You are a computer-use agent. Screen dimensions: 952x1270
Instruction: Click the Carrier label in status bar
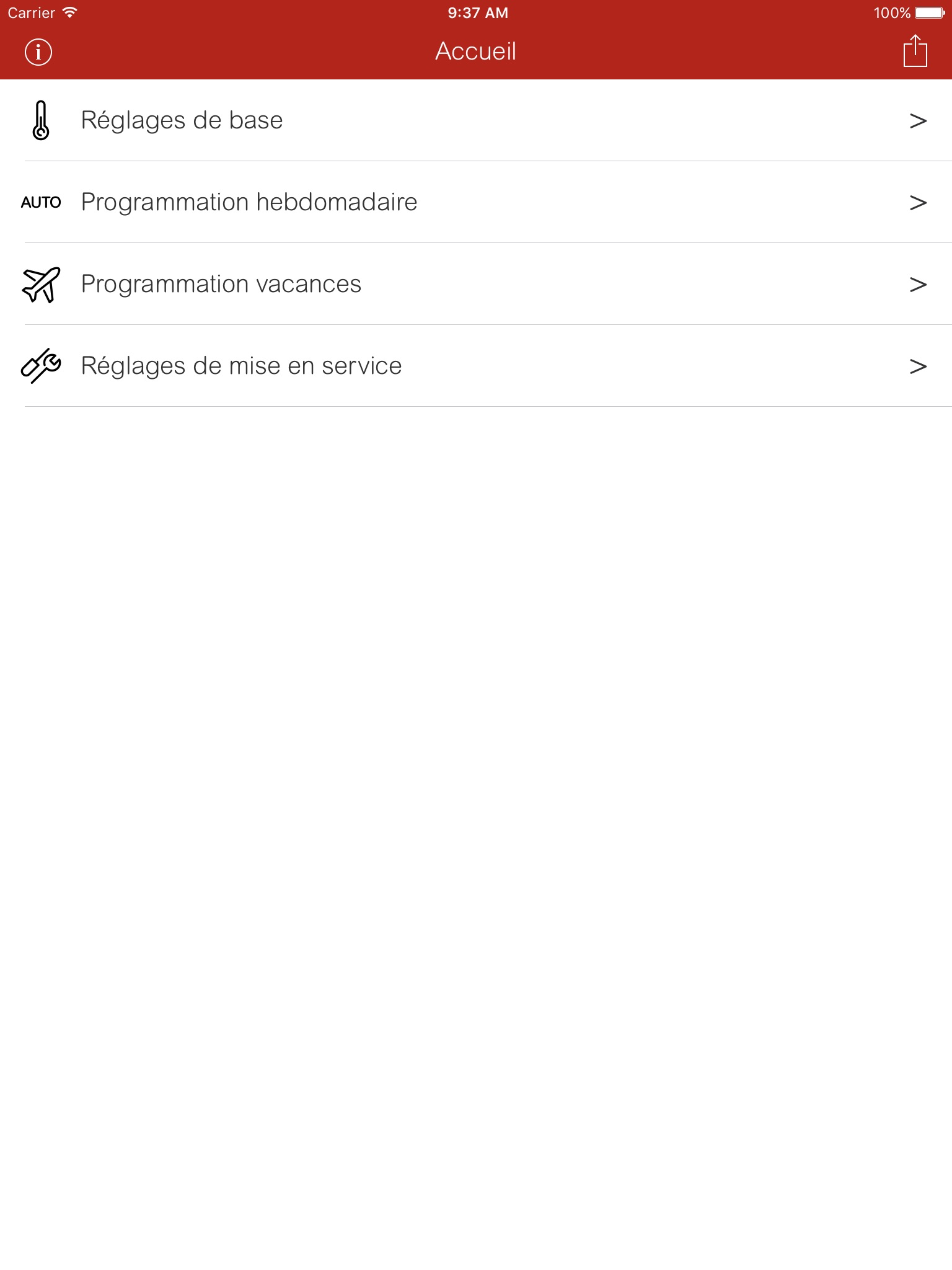[32, 12]
